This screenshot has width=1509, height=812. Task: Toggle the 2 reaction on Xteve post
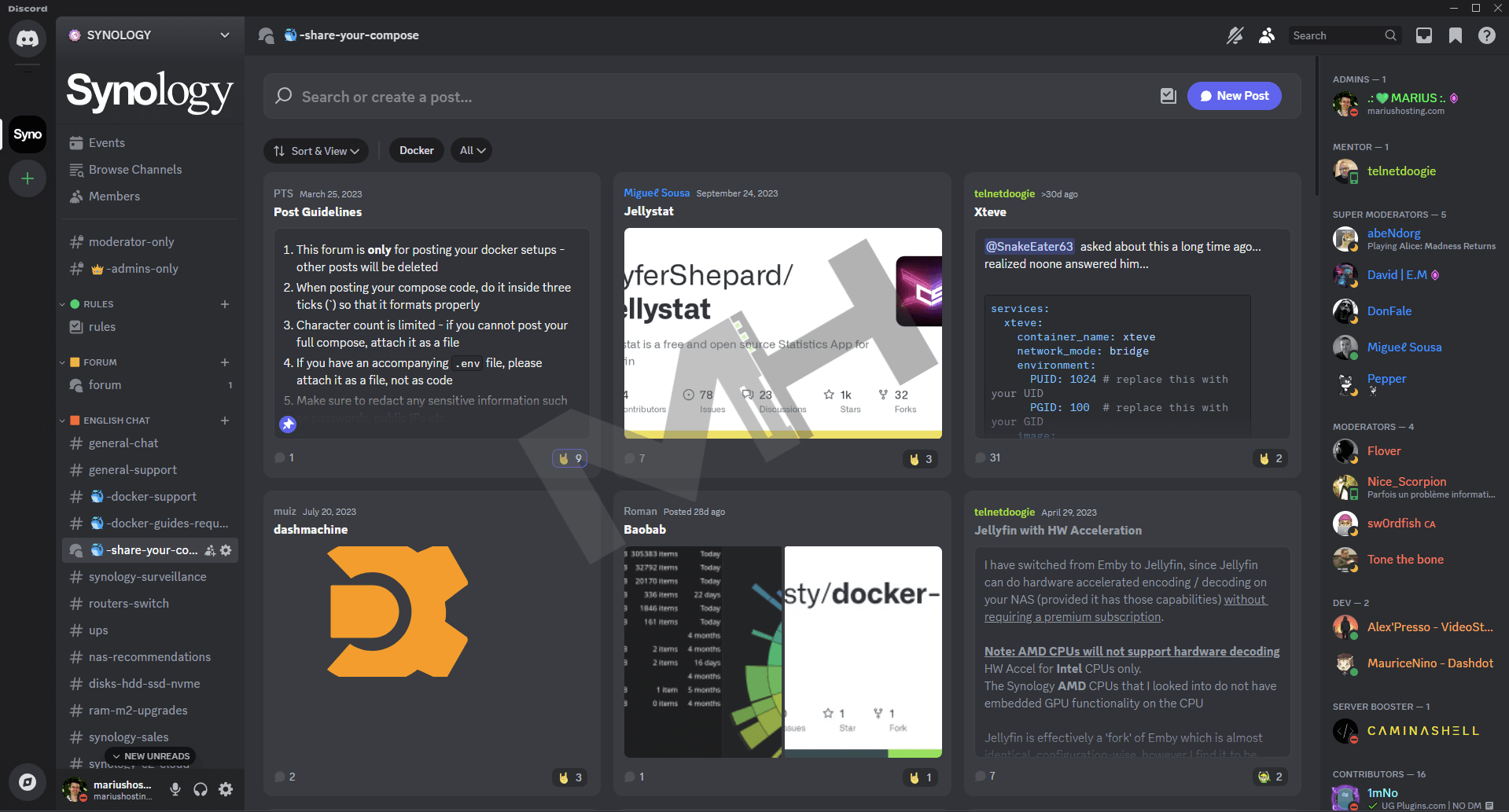tap(1271, 458)
